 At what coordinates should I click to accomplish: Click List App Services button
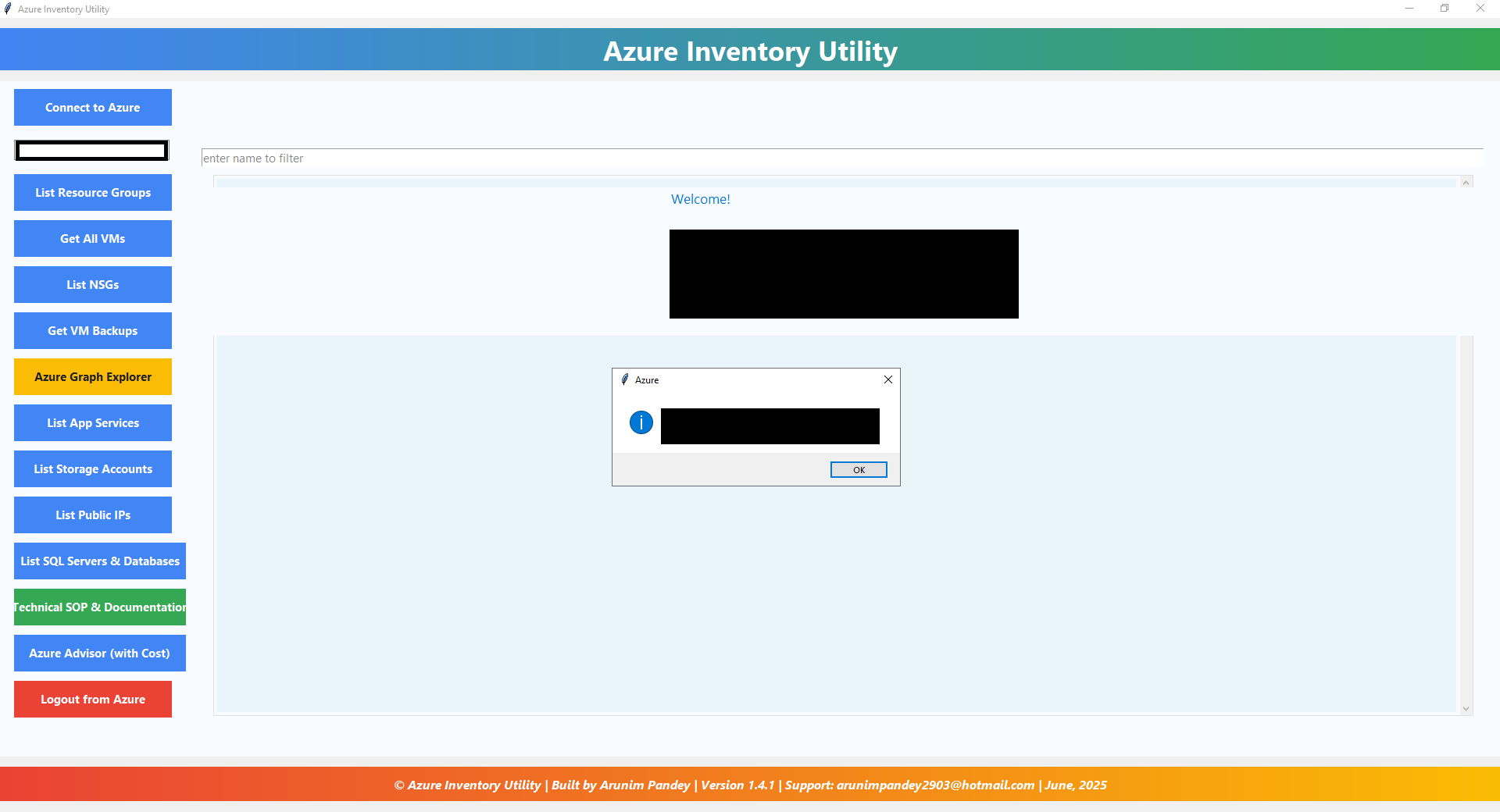(x=92, y=422)
